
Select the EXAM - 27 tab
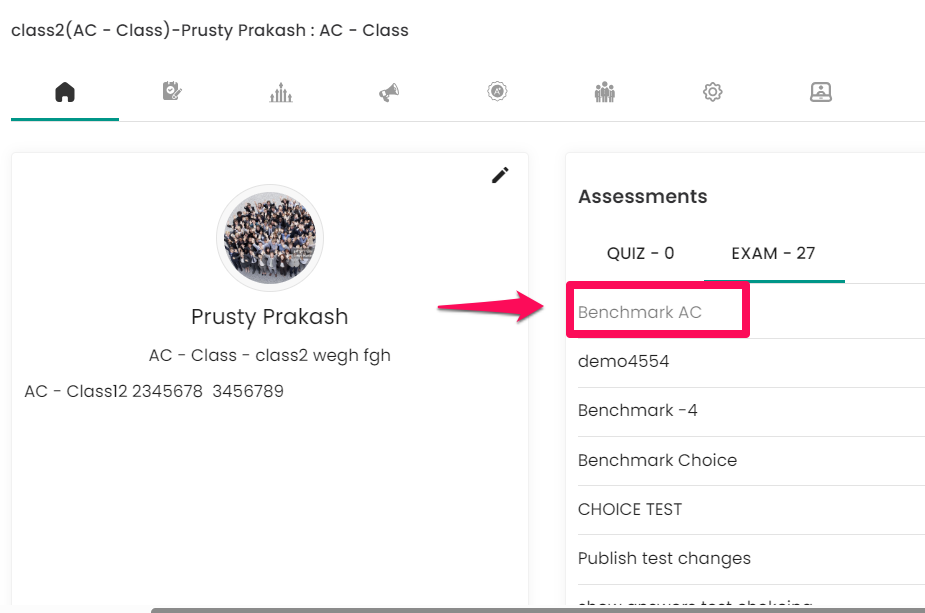(773, 253)
